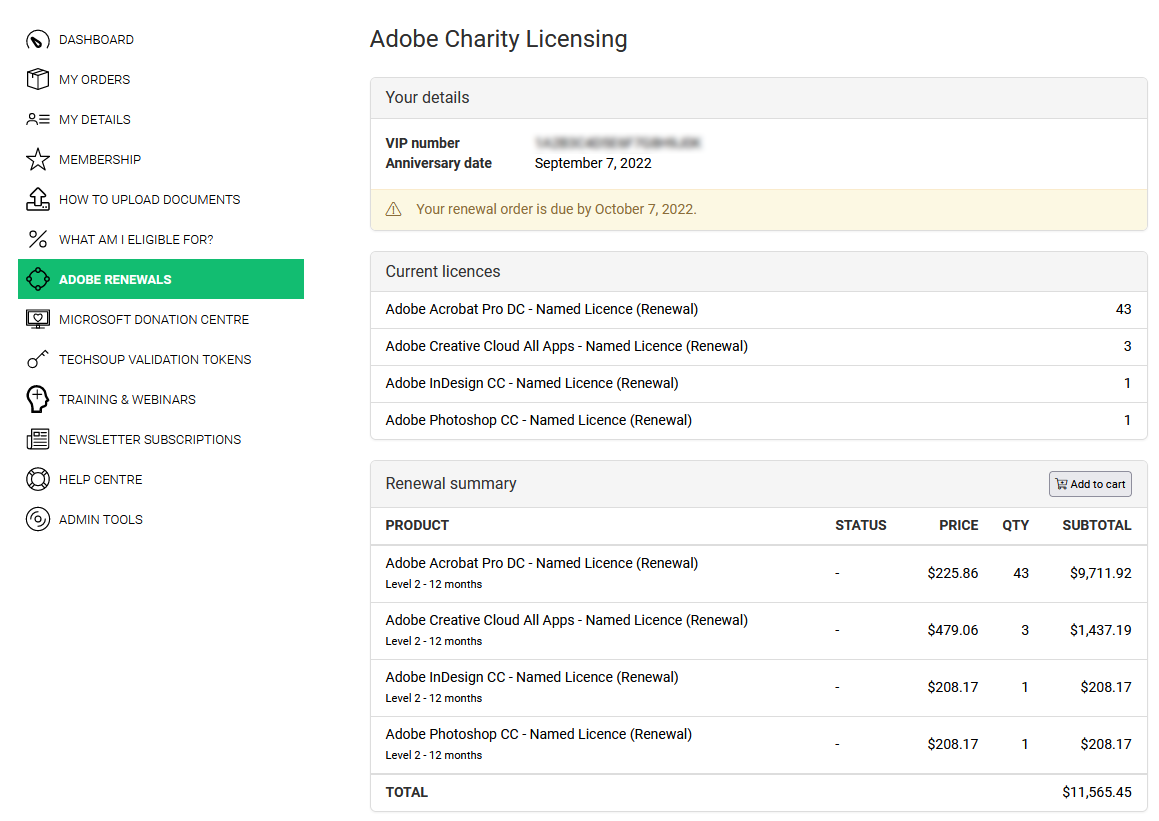Viewport: 1159px width, 821px height.
Task: Click the Microsoft Donation Centre monitor icon
Action: 38,318
